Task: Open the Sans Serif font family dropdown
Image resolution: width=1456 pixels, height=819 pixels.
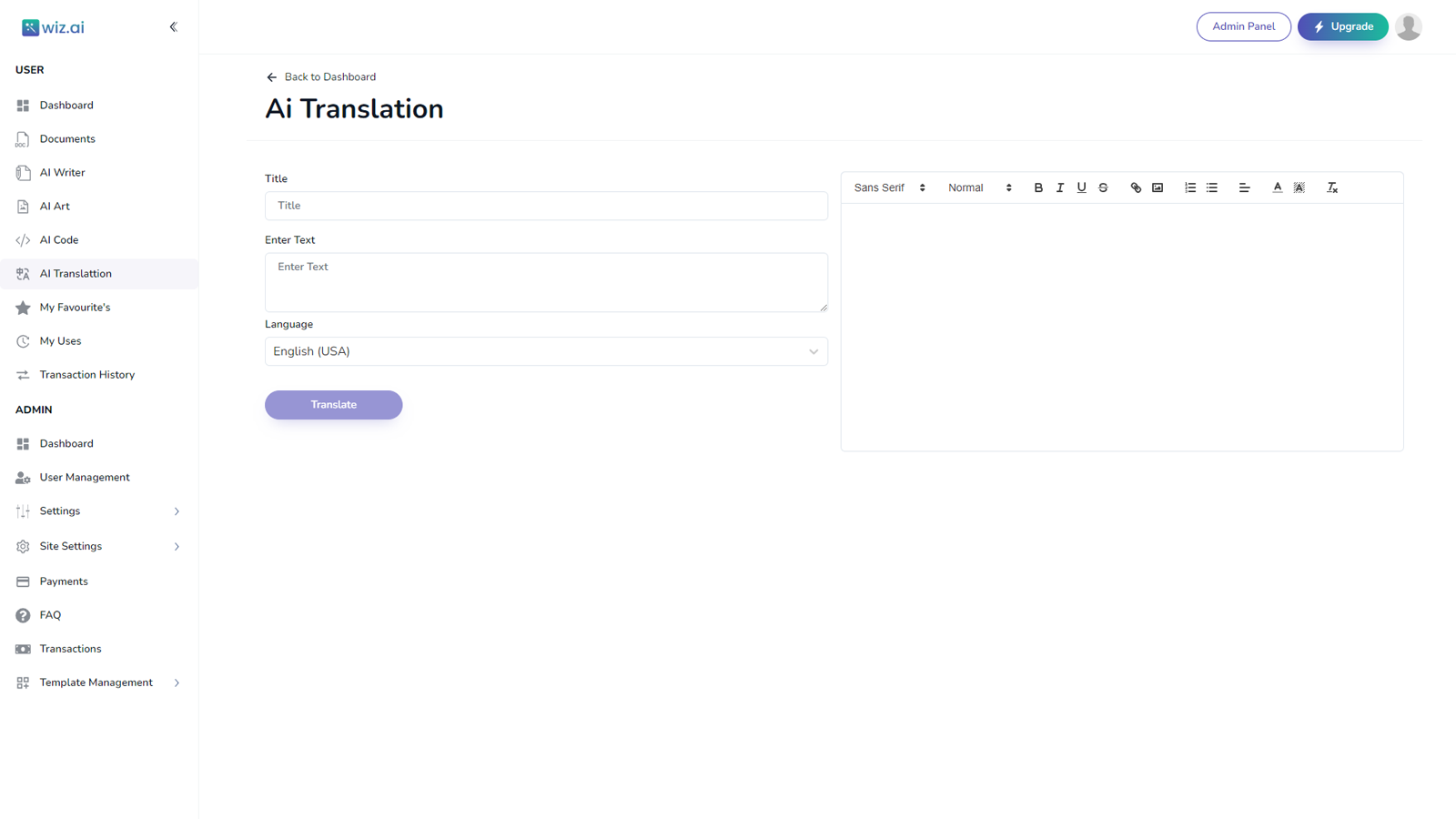Action: pyautogui.click(x=889, y=187)
